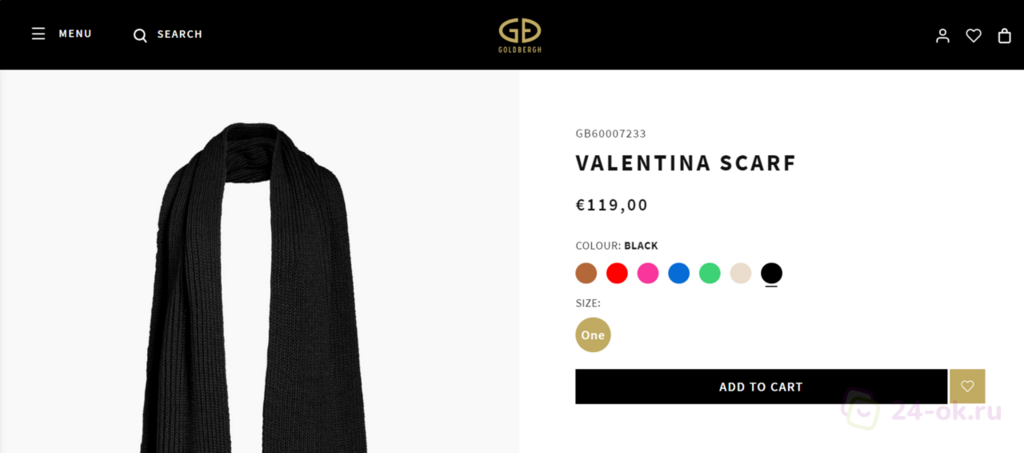Add scarf to wishlist with gold heart button
Viewport: 1024px width, 453px height.
967,386
